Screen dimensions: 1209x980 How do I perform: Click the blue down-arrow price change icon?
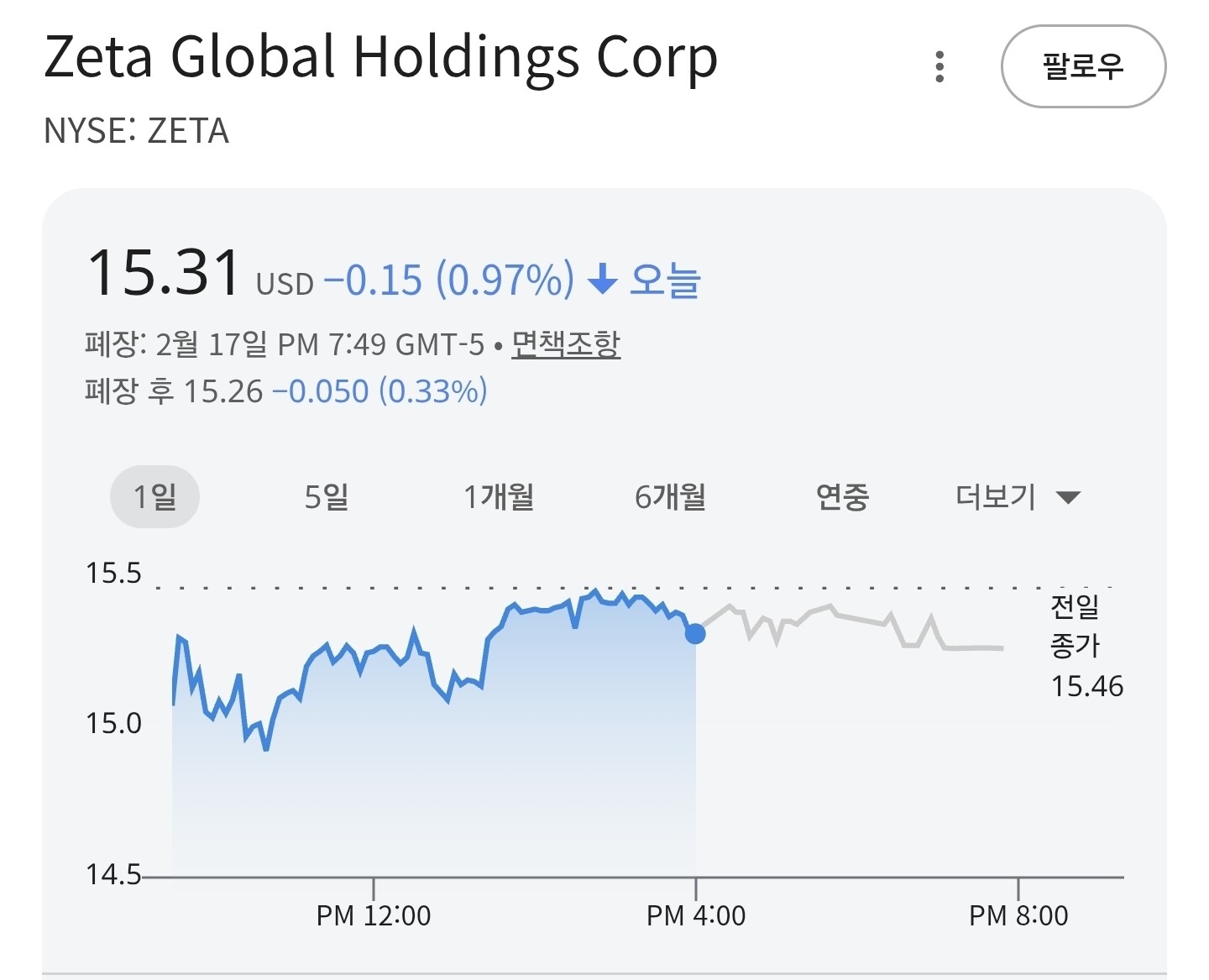pos(602,280)
